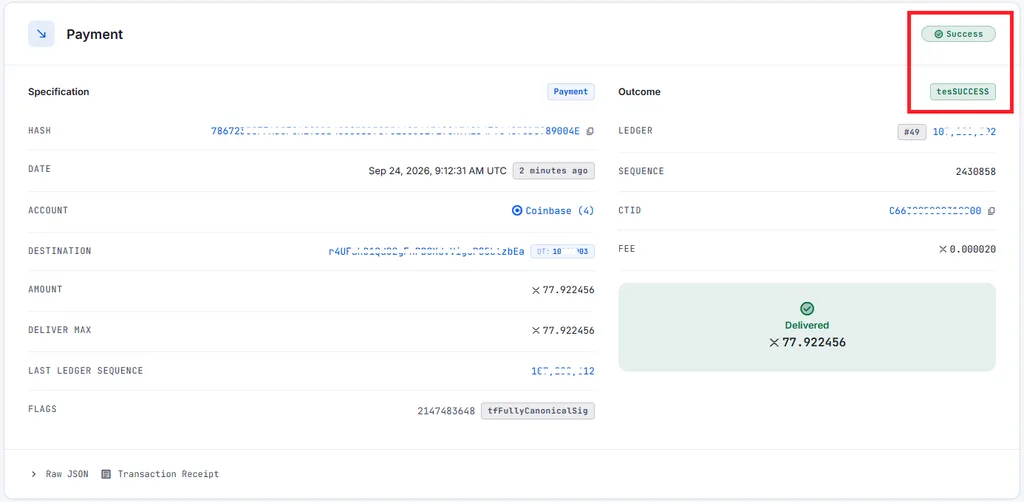Open the CTID value link
This screenshot has height=502, width=1024.
coord(935,211)
